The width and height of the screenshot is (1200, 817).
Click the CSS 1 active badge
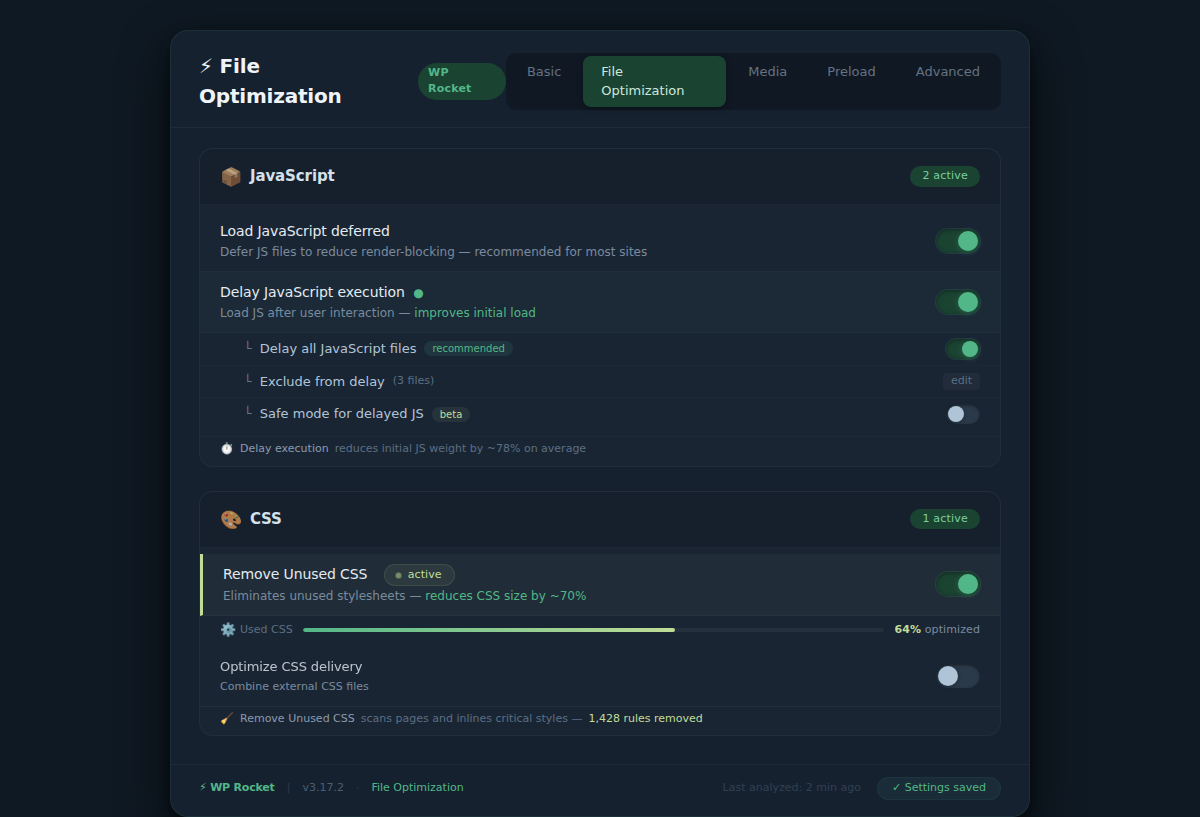pyautogui.click(x=945, y=519)
